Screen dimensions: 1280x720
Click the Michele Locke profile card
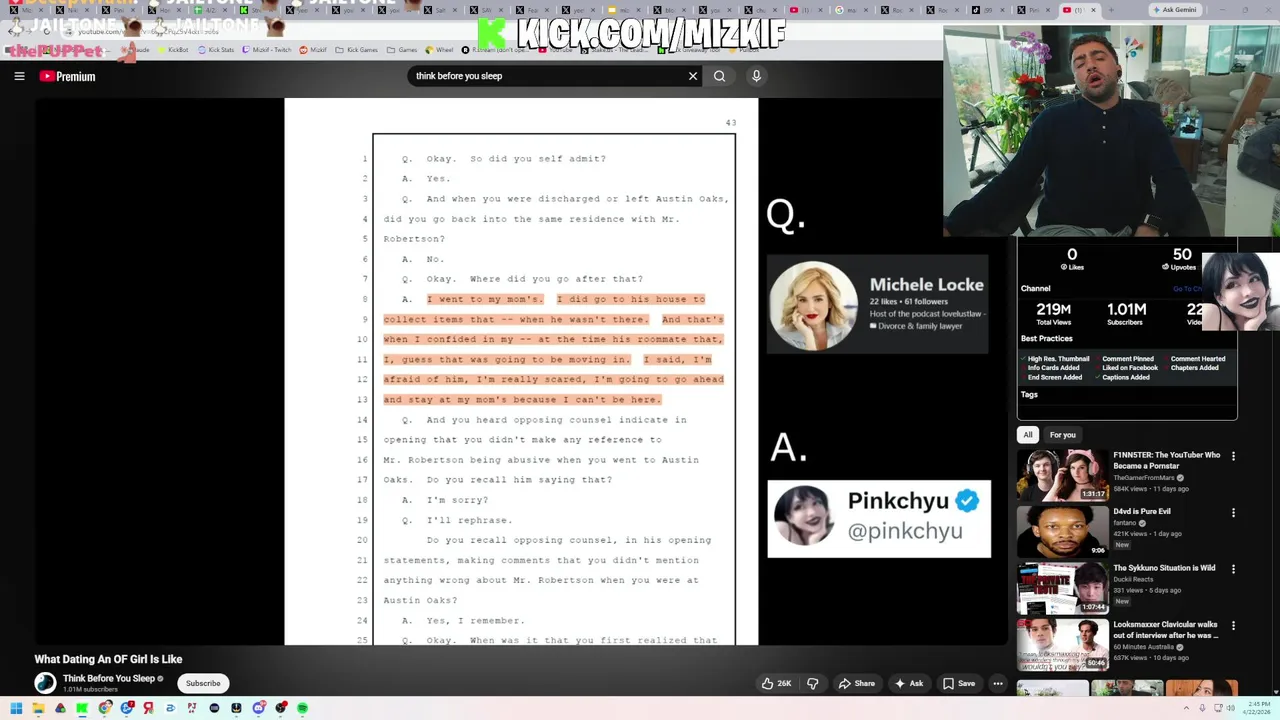tap(877, 305)
